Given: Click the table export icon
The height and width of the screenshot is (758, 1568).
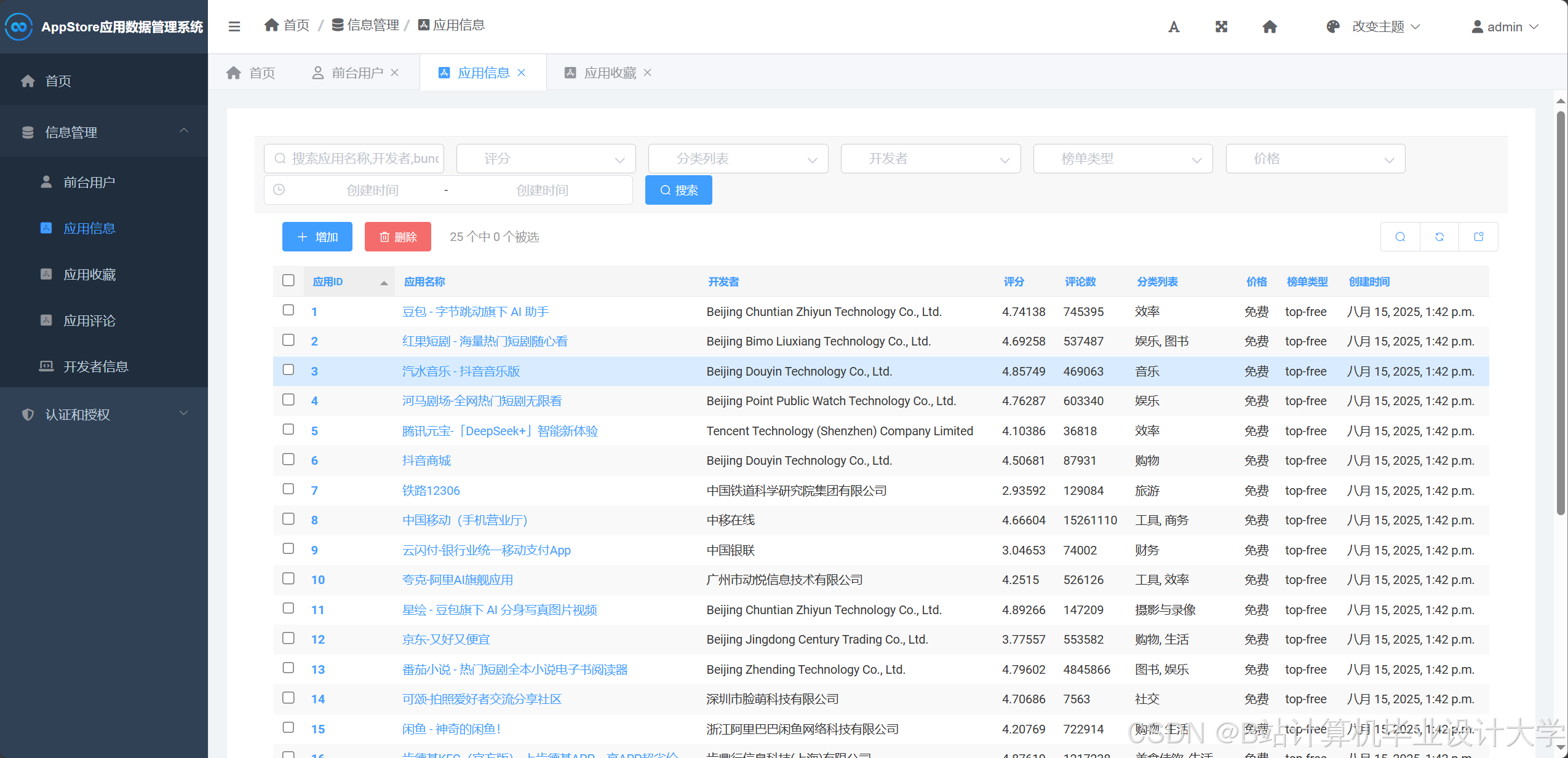Looking at the screenshot, I should point(1479,237).
